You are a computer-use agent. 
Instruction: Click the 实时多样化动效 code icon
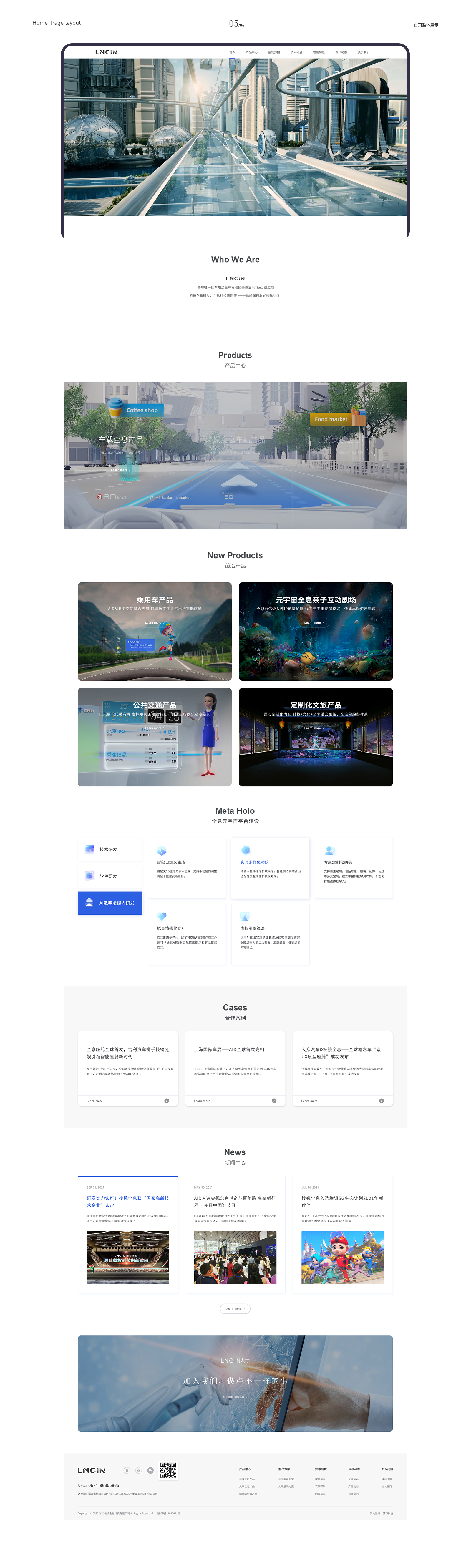246,850
